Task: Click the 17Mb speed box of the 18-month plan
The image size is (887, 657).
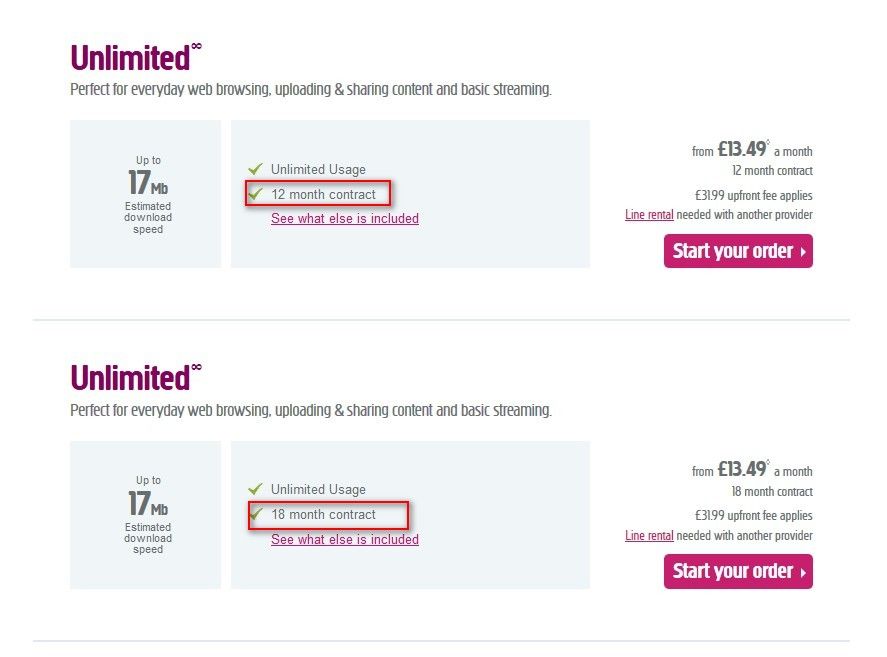Action: tap(146, 514)
